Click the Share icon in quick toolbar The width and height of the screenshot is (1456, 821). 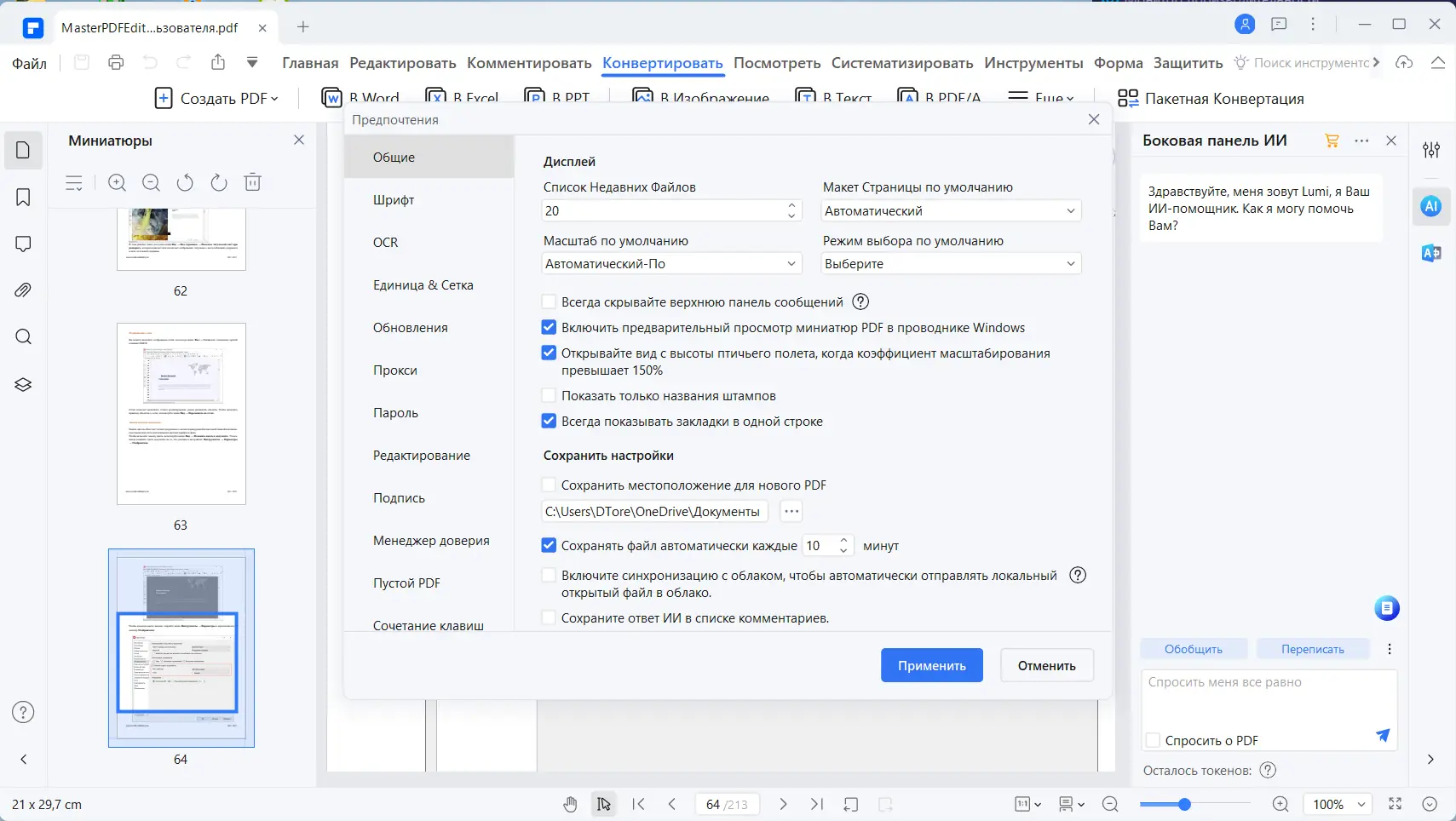[x=218, y=62]
